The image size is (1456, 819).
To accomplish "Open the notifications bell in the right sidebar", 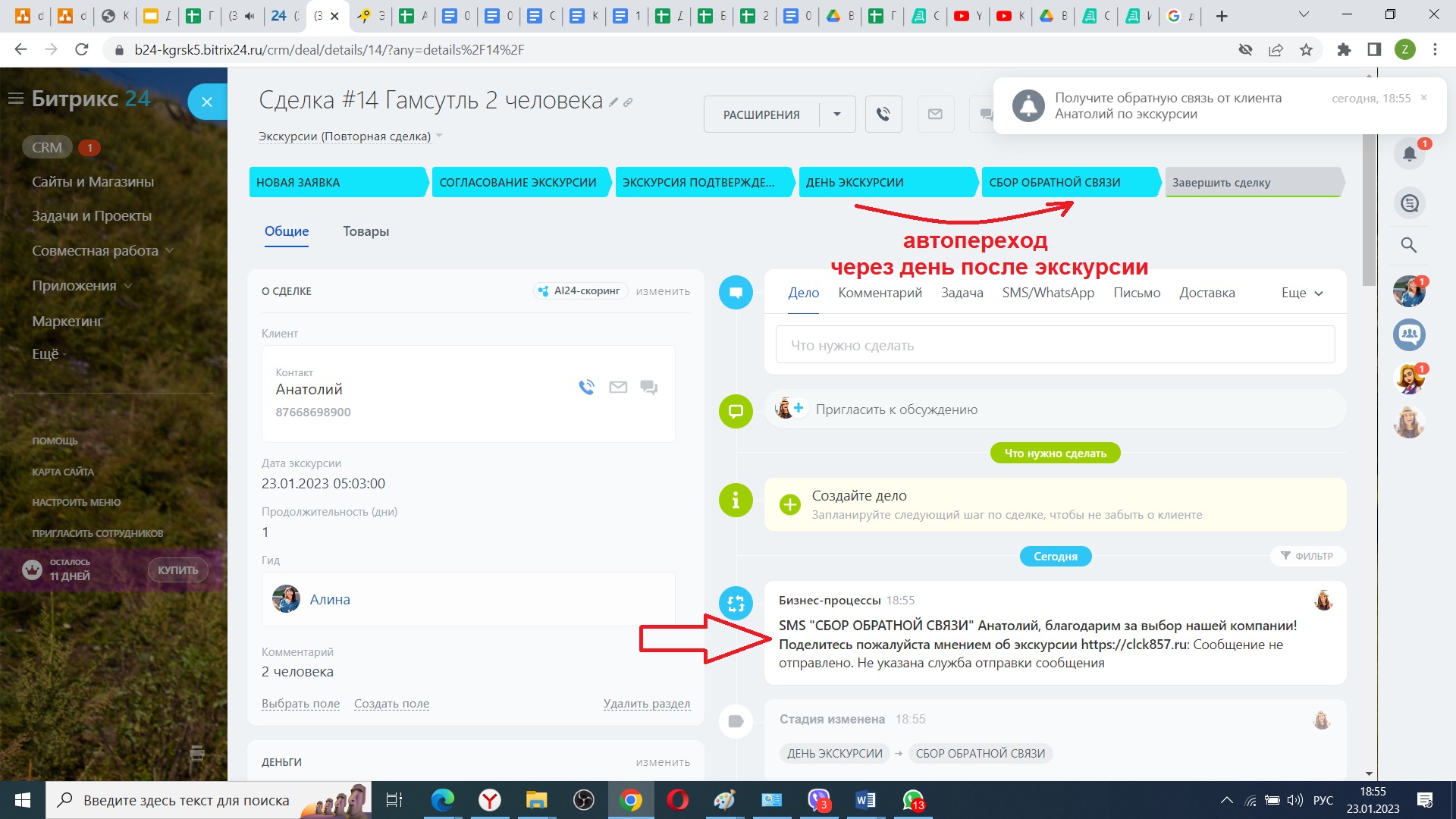I will [1409, 155].
